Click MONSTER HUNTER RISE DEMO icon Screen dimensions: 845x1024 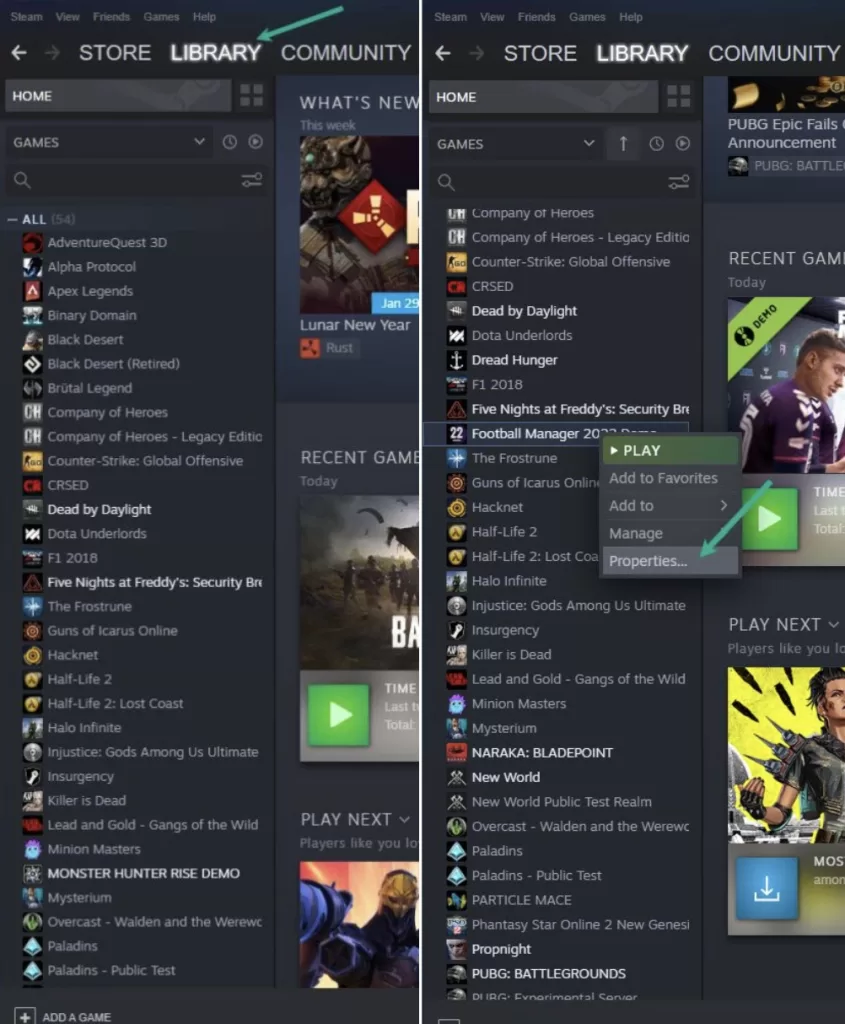click(32, 874)
